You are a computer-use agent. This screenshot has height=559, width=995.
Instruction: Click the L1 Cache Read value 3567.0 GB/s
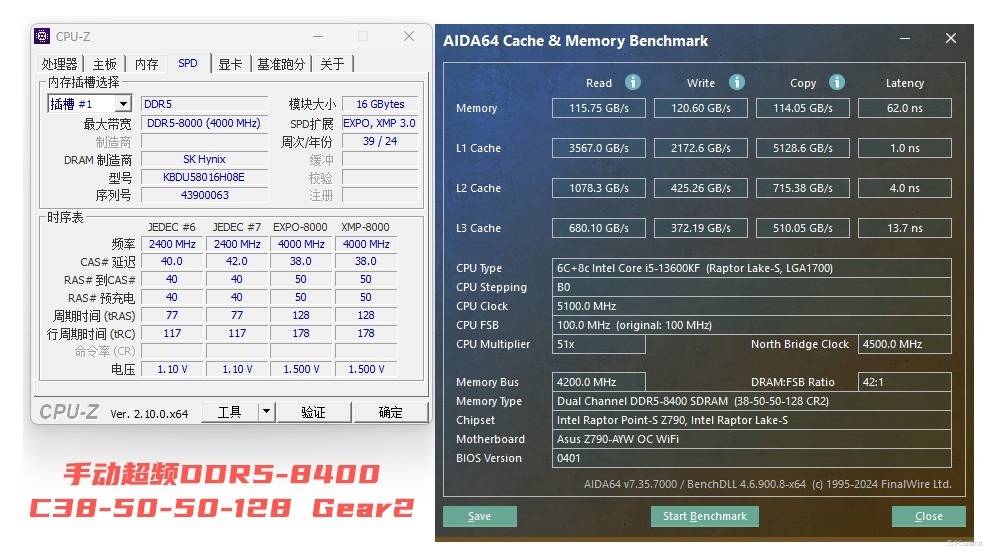(x=598, y=148)
